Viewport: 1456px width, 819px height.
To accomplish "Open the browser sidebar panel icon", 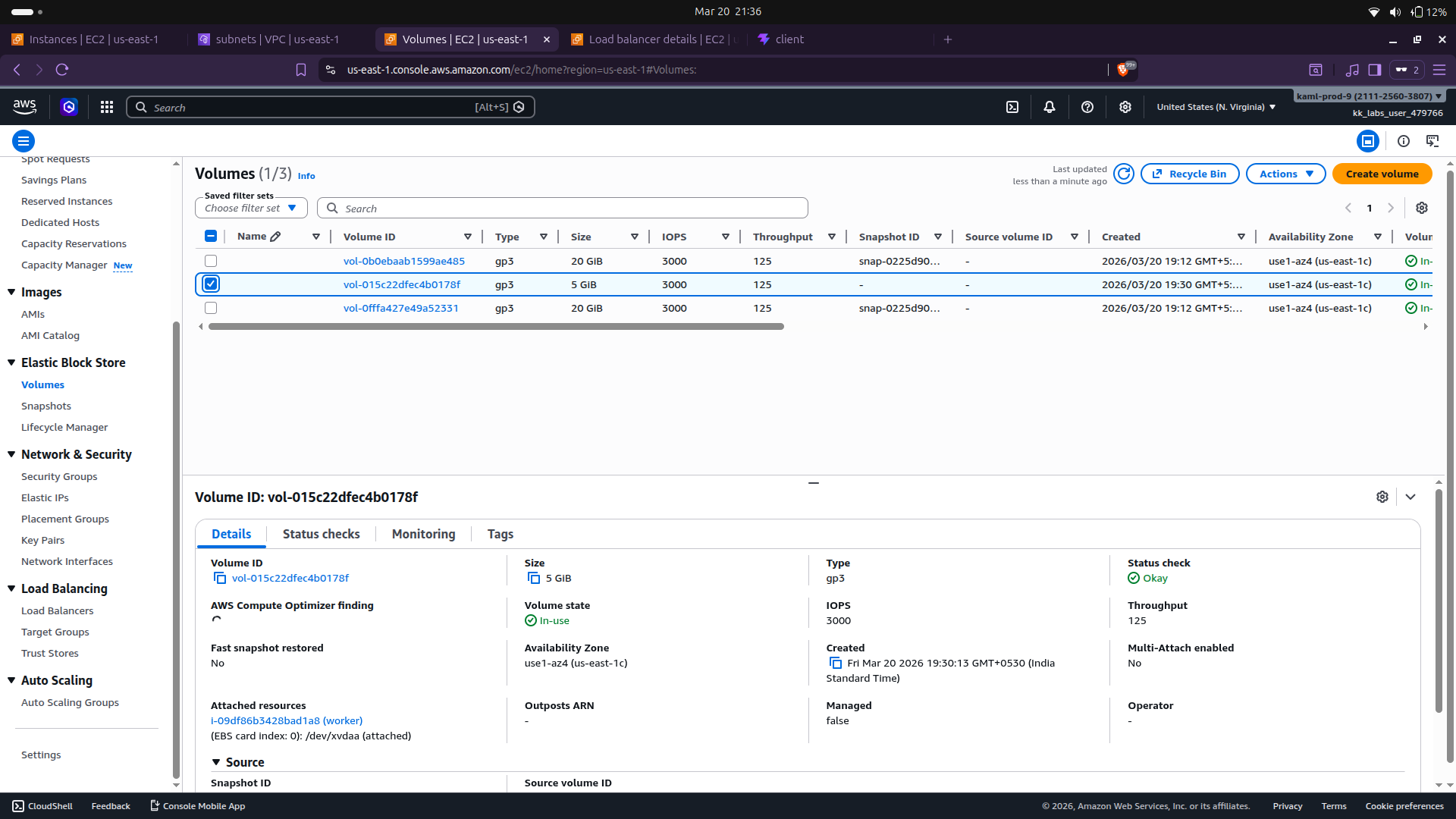I will (1374, 70).
